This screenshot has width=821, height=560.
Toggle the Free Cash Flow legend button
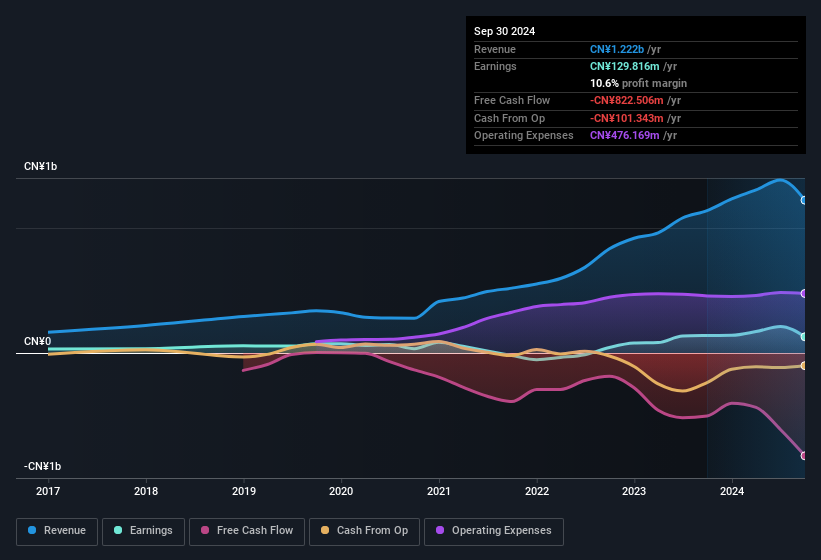tap(247, 531)
